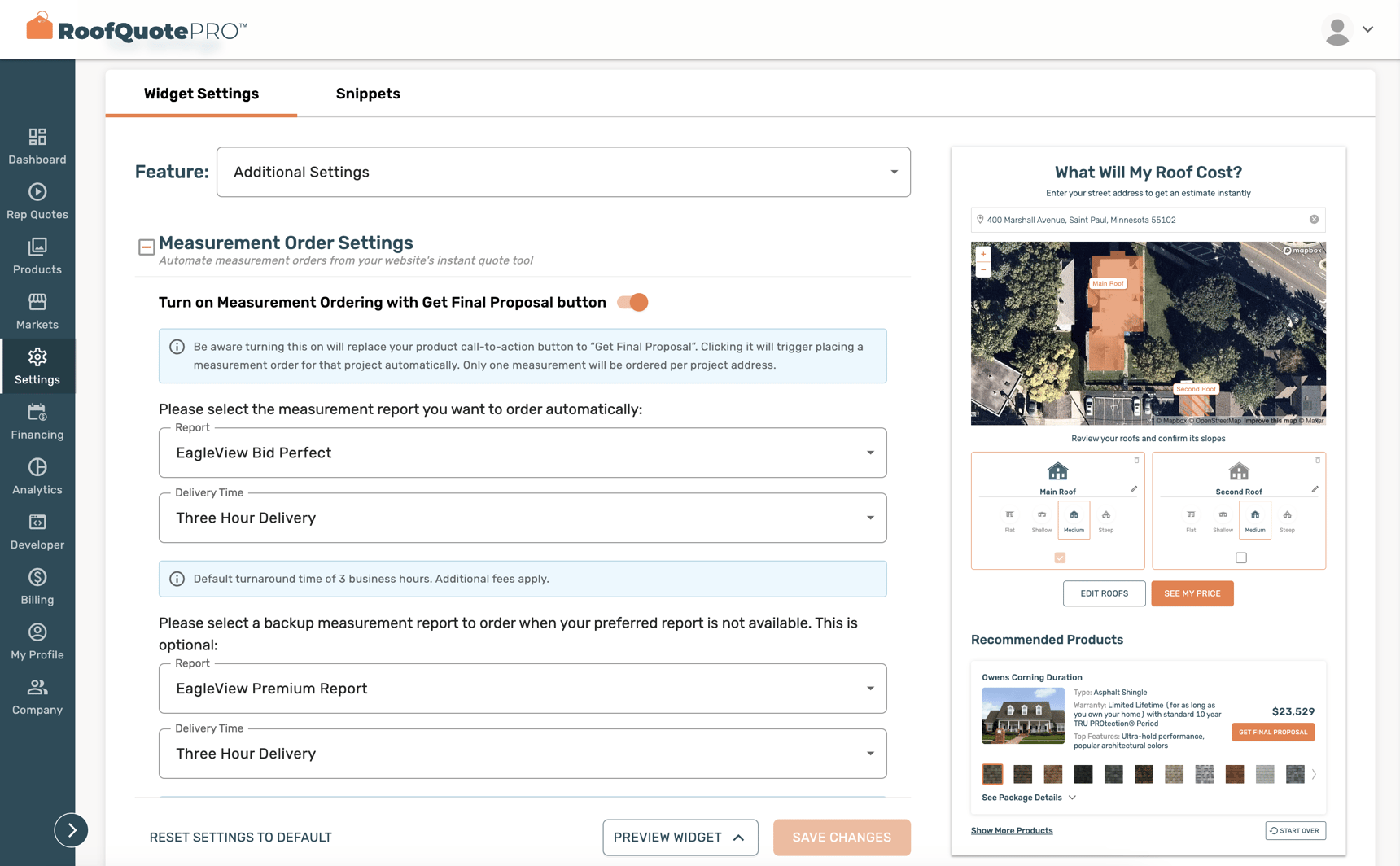Uncheck the Main Roof checkbox

(x=1060, y=558)
